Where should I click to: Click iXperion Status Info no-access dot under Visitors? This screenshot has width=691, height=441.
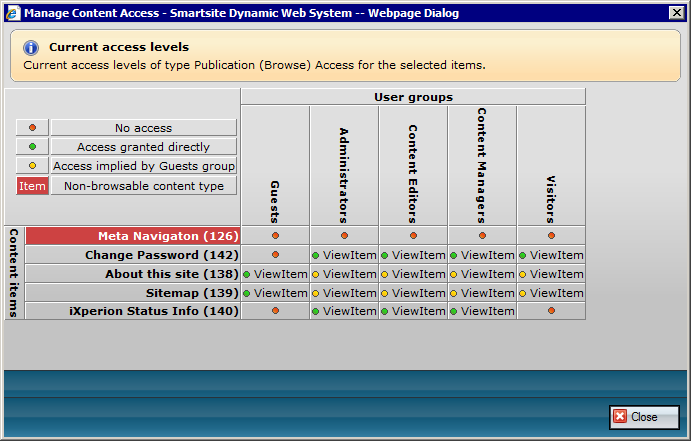click(x=551, y=311)
